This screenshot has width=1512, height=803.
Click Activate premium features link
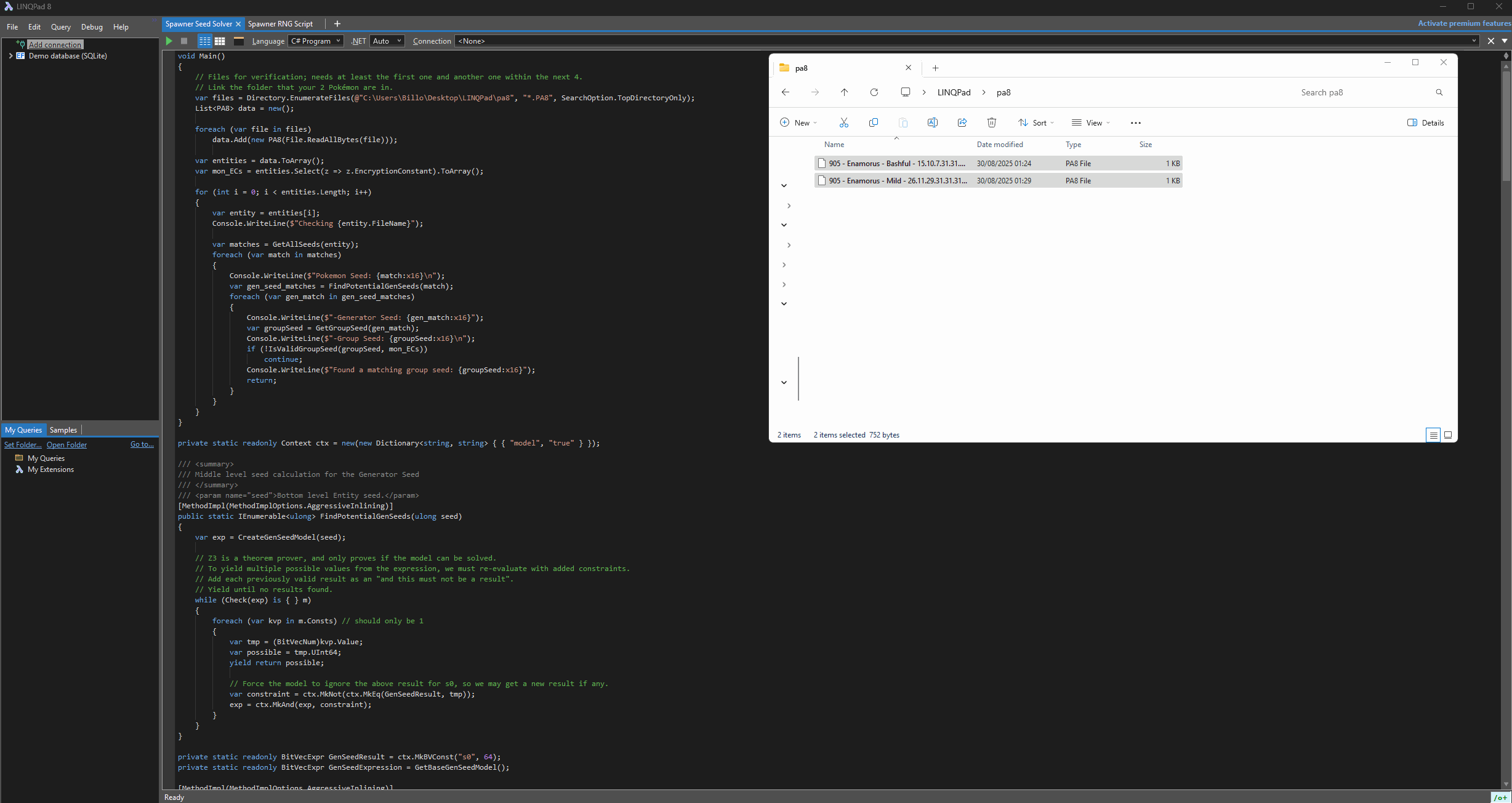(x=1463, y=23)
